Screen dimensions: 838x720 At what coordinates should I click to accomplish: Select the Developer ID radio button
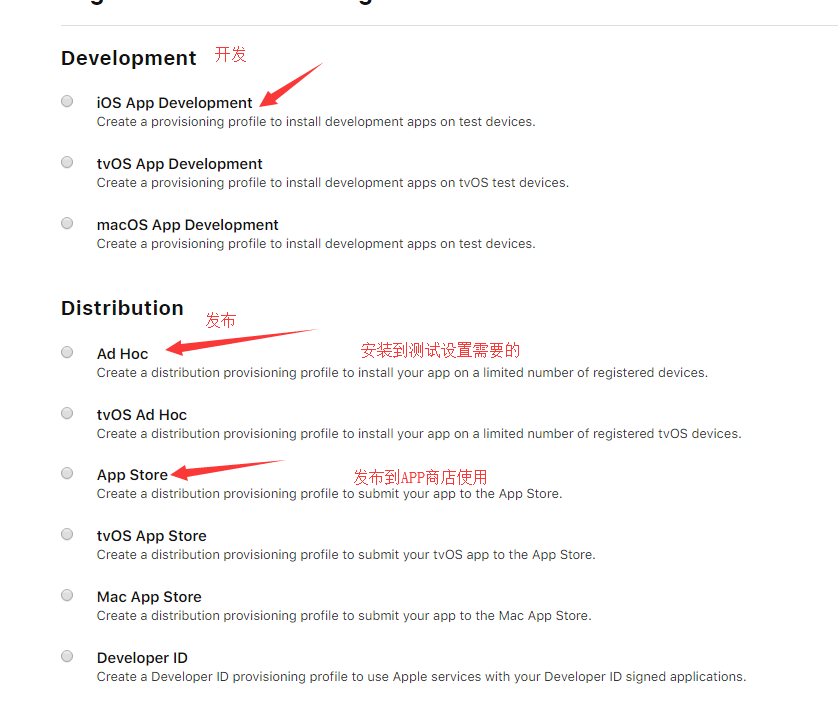pyautogui.click(x=66, y=655)
